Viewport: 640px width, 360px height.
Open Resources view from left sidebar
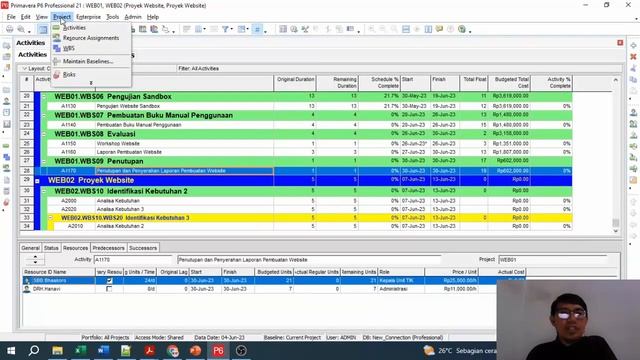tap(6, 101)
